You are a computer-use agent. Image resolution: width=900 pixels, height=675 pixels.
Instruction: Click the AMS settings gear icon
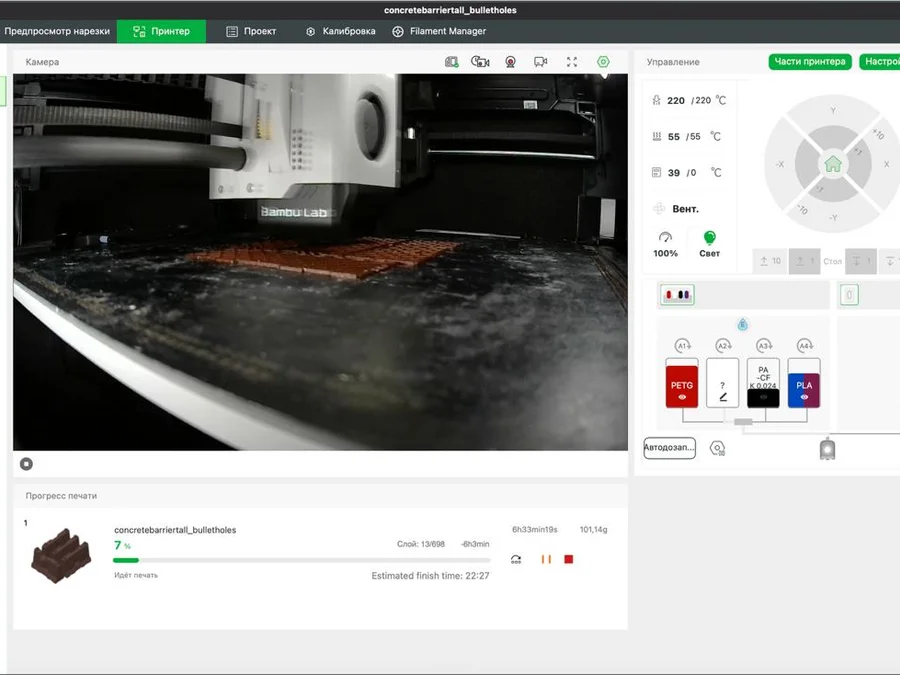(x=717, y=448)
